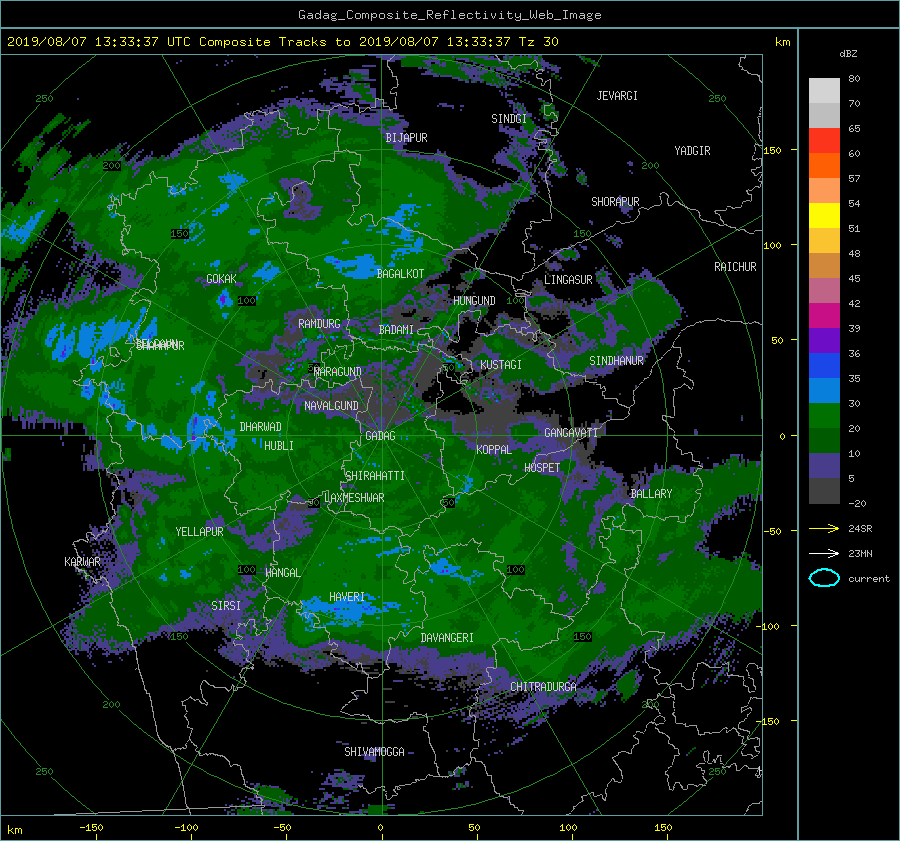Click the SHIVAMOGGA label

click(374, 752)
